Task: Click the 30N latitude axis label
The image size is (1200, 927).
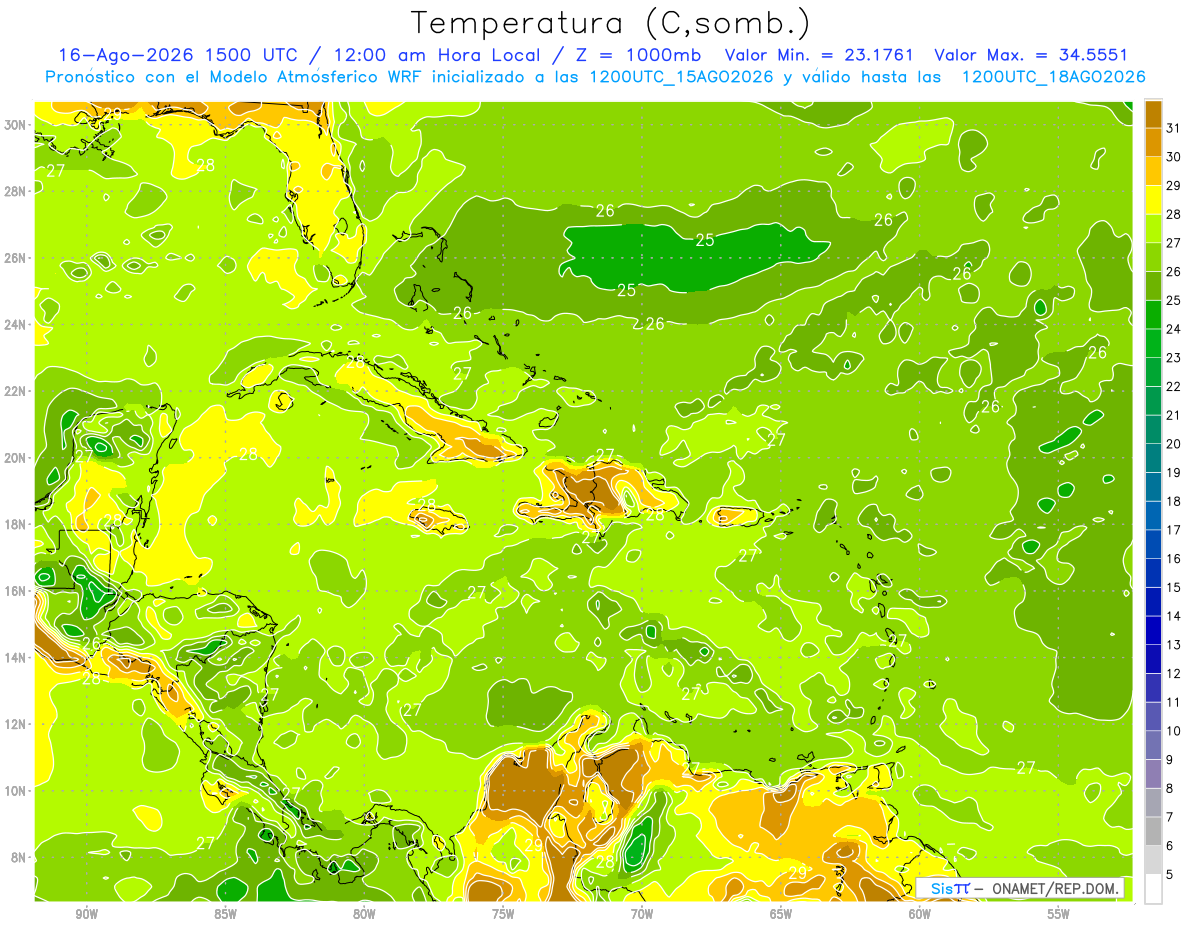Action: click(x=15, y=125)
